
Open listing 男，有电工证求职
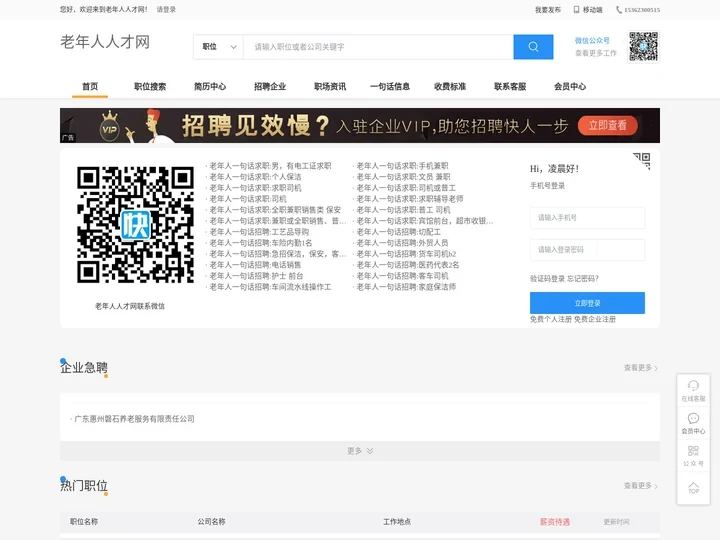pos(270,166)
